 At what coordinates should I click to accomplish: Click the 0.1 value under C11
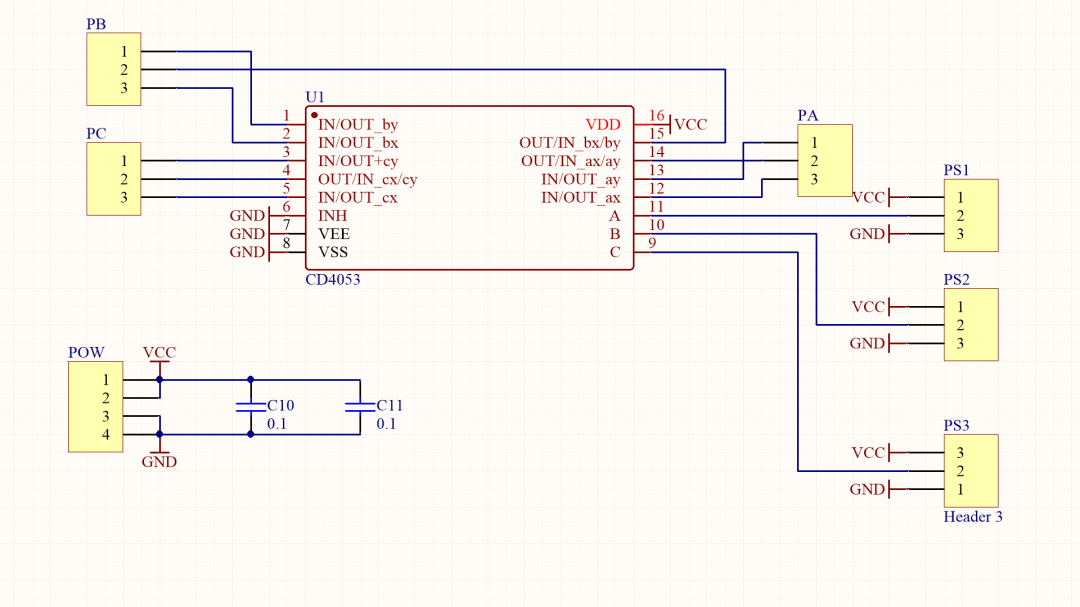tap(386, 424)
